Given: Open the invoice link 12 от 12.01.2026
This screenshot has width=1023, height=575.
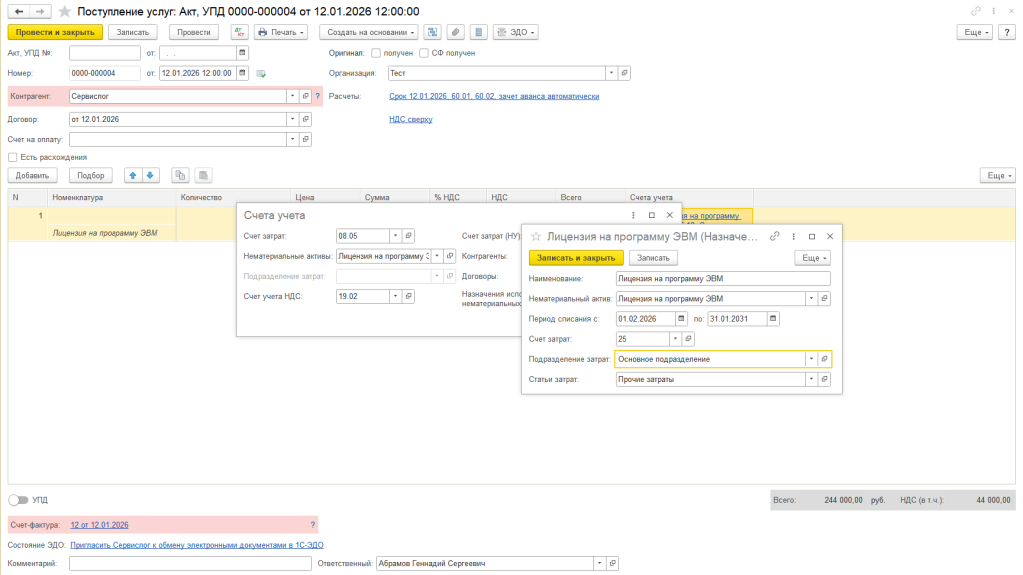Looking at the screenshot, I should 100,525.
